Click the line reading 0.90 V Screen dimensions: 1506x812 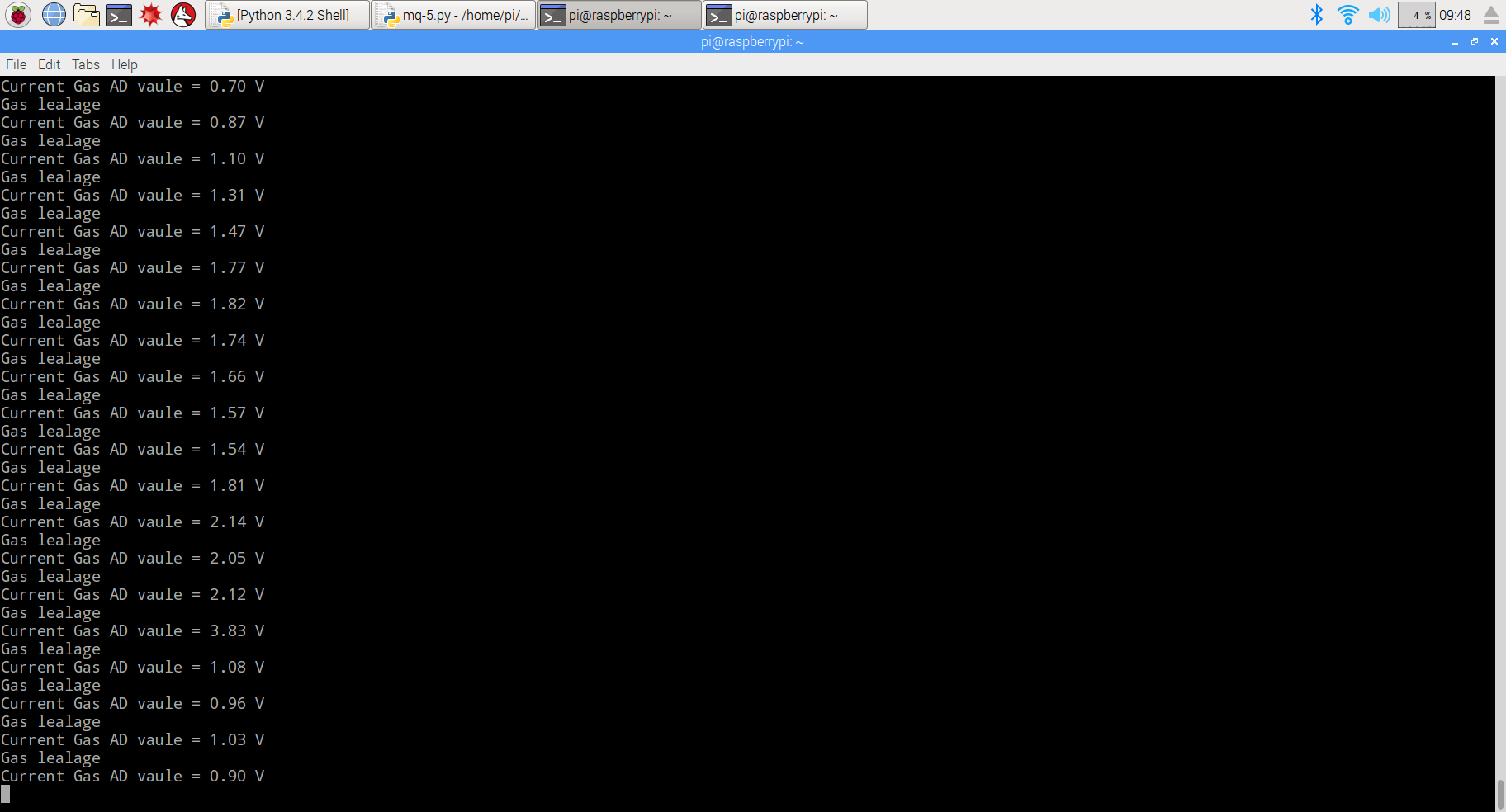point(132,776)
